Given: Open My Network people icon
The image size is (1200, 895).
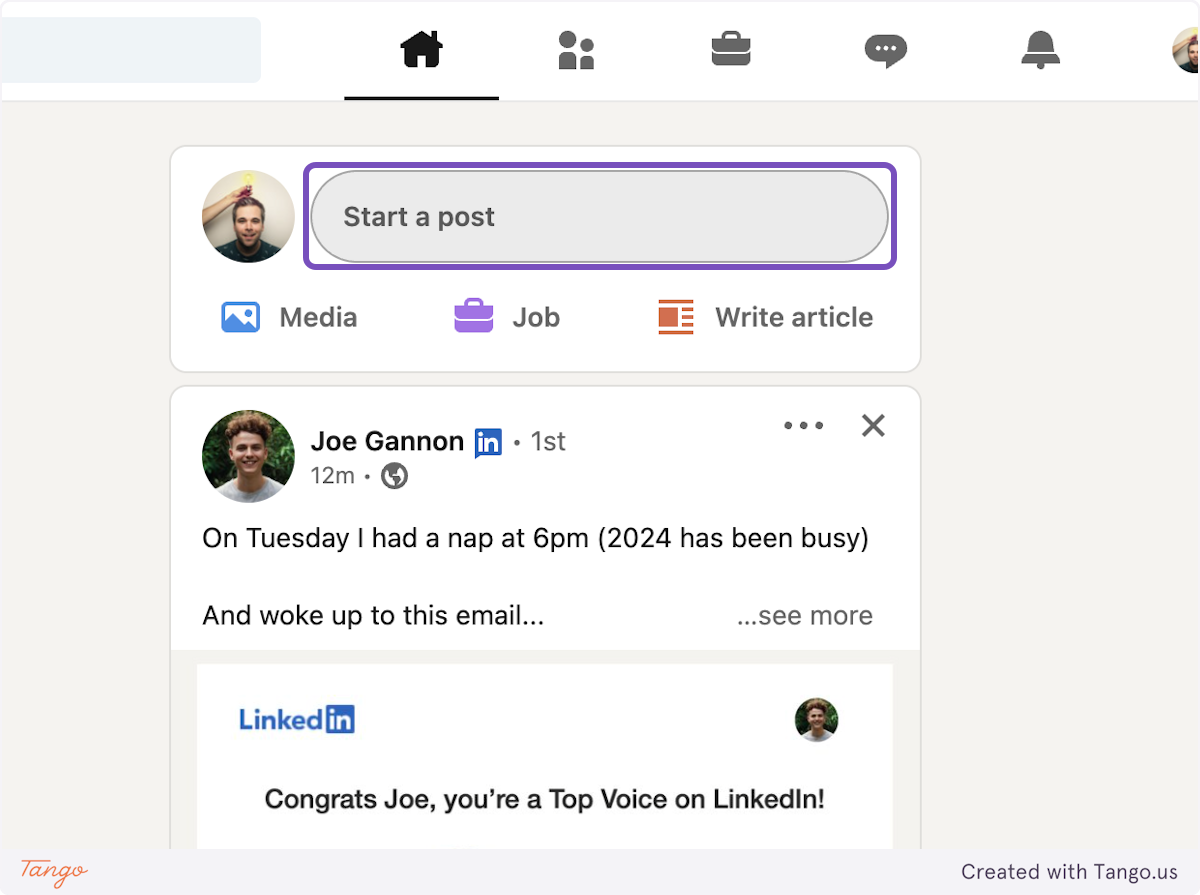Looking at the screenshot, I should (x=576, y=50).
